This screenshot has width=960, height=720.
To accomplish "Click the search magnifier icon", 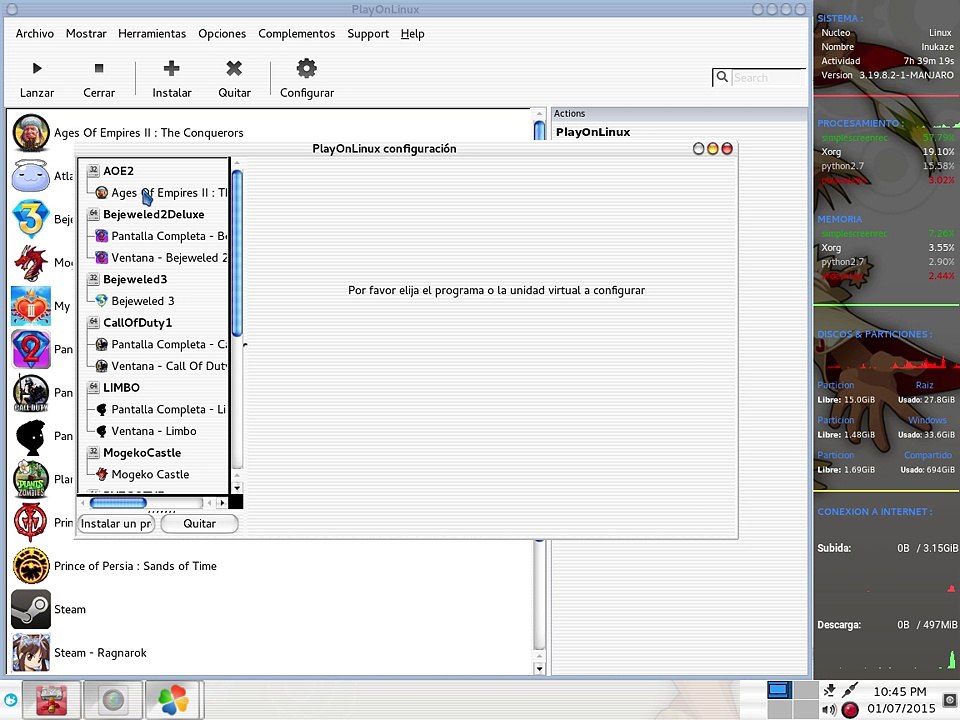I will tap(722, 77).
